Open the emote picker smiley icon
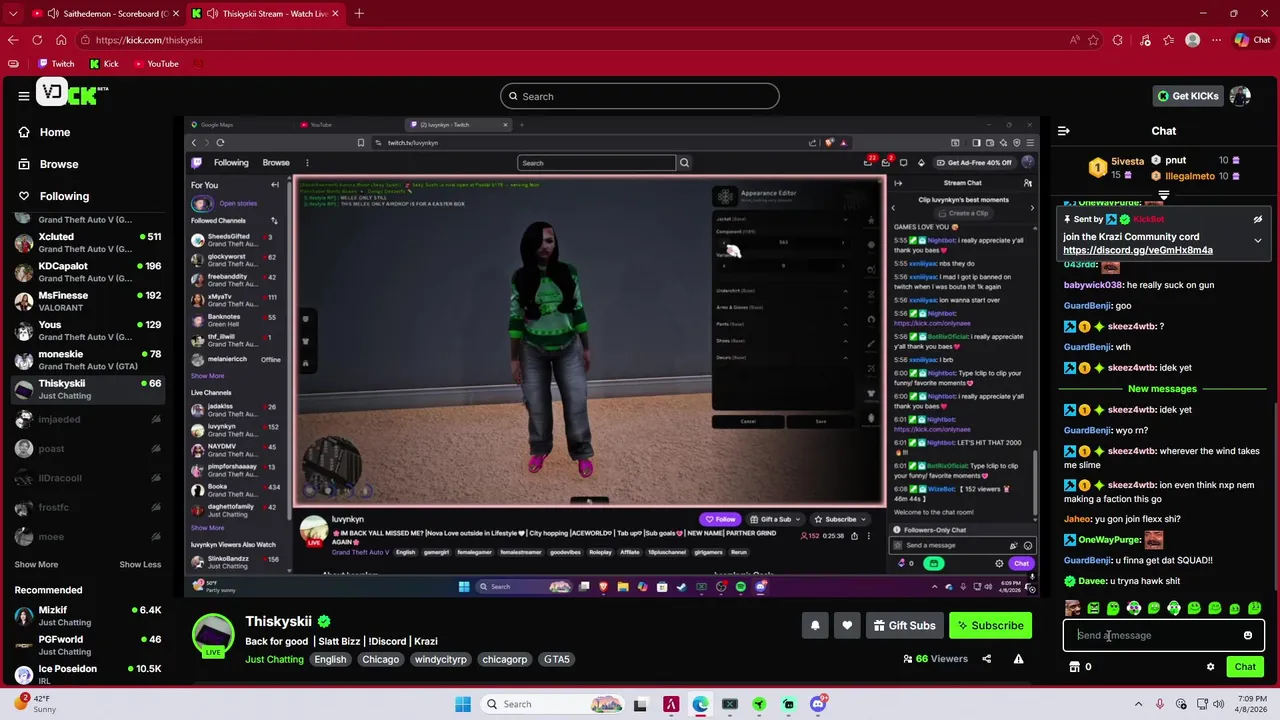The image size is (1280, 720). coord(1248,635)
